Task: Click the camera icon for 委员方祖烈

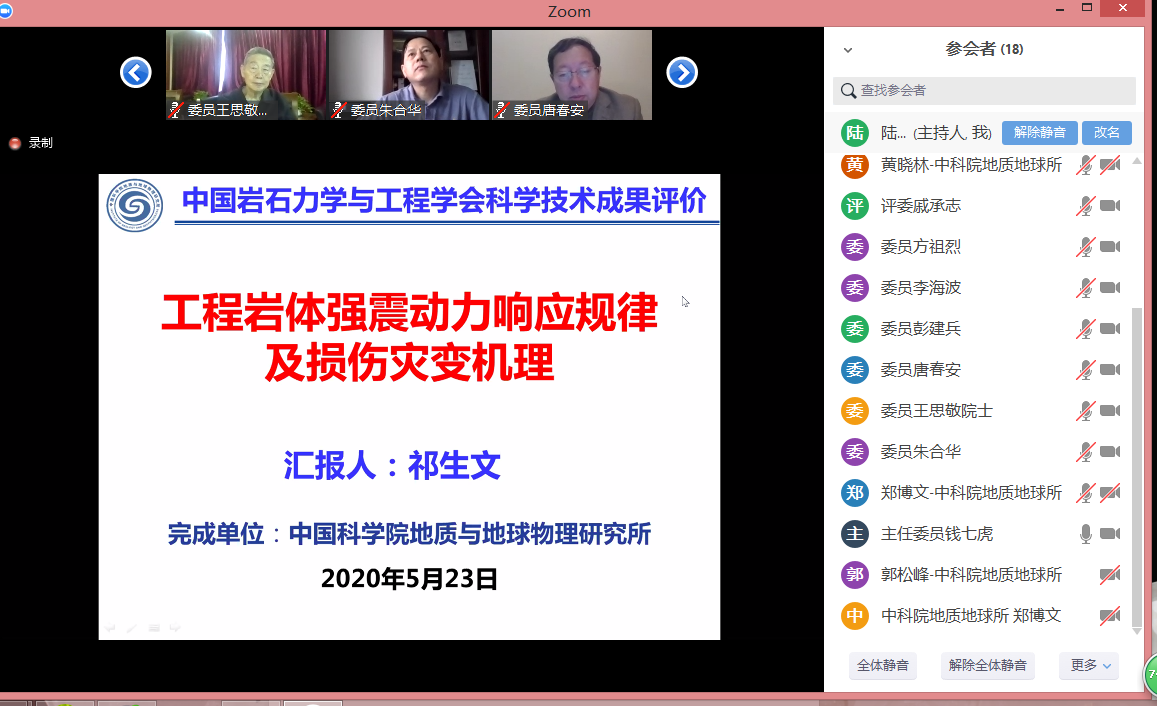Action: click(1110, 247)
